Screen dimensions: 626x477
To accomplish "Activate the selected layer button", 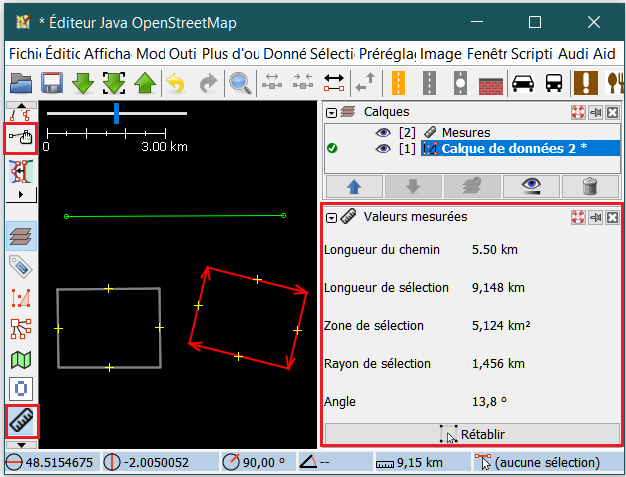I will (472, 186).
